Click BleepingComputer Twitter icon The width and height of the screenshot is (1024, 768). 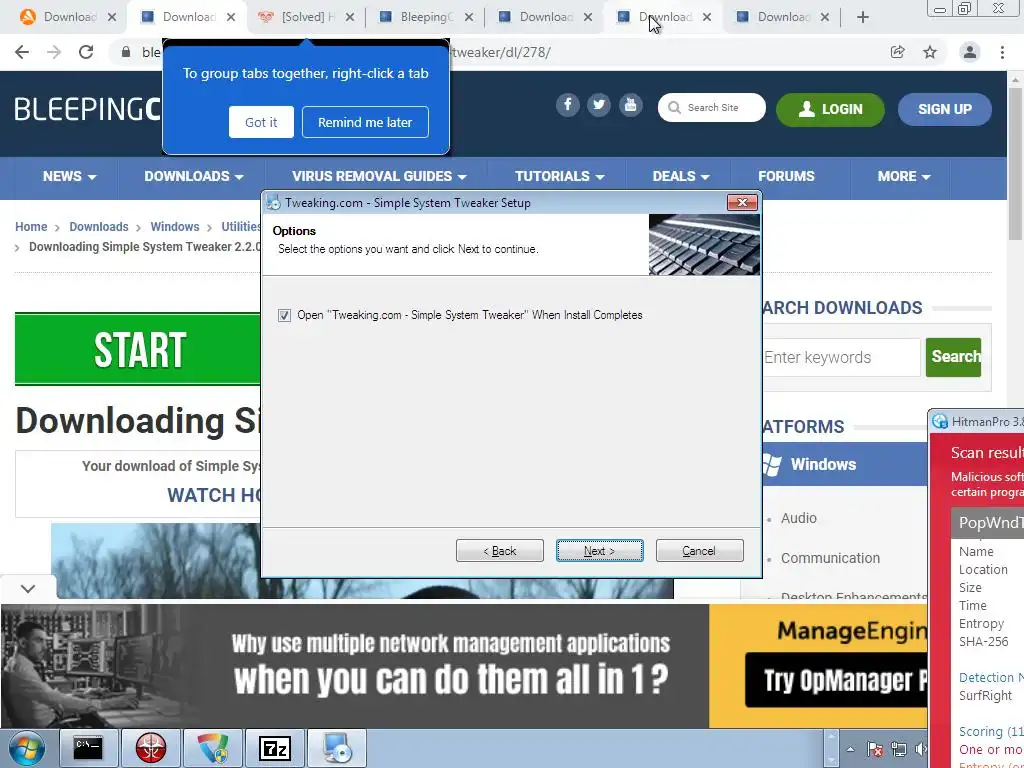click(599, 105)
